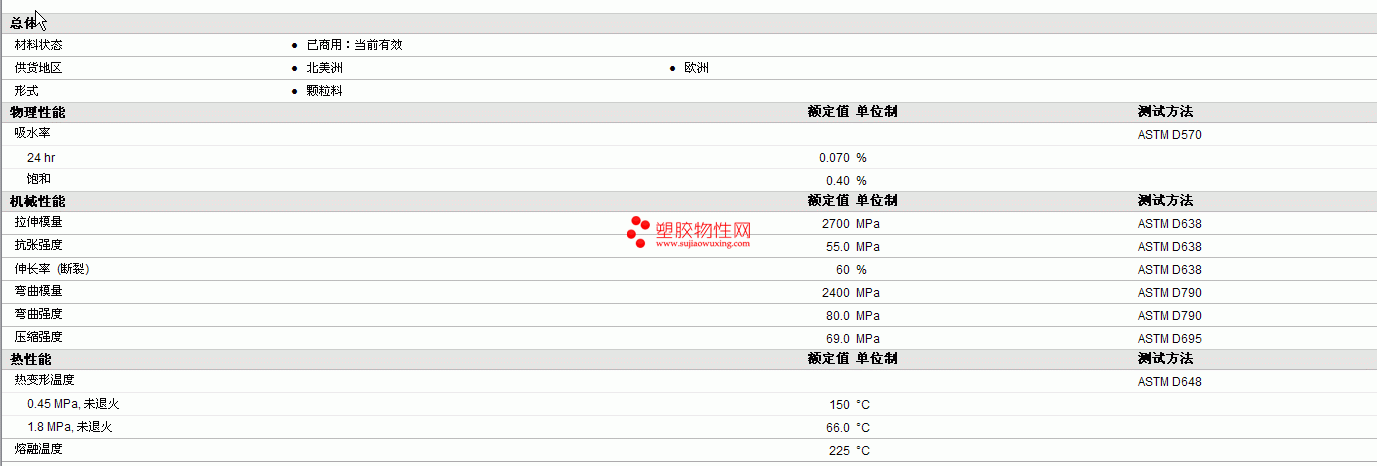Click ASTM D790 for 弯曲模量
The width and height of the screenshot is (1377, 466).
(x=1170, y=293)
